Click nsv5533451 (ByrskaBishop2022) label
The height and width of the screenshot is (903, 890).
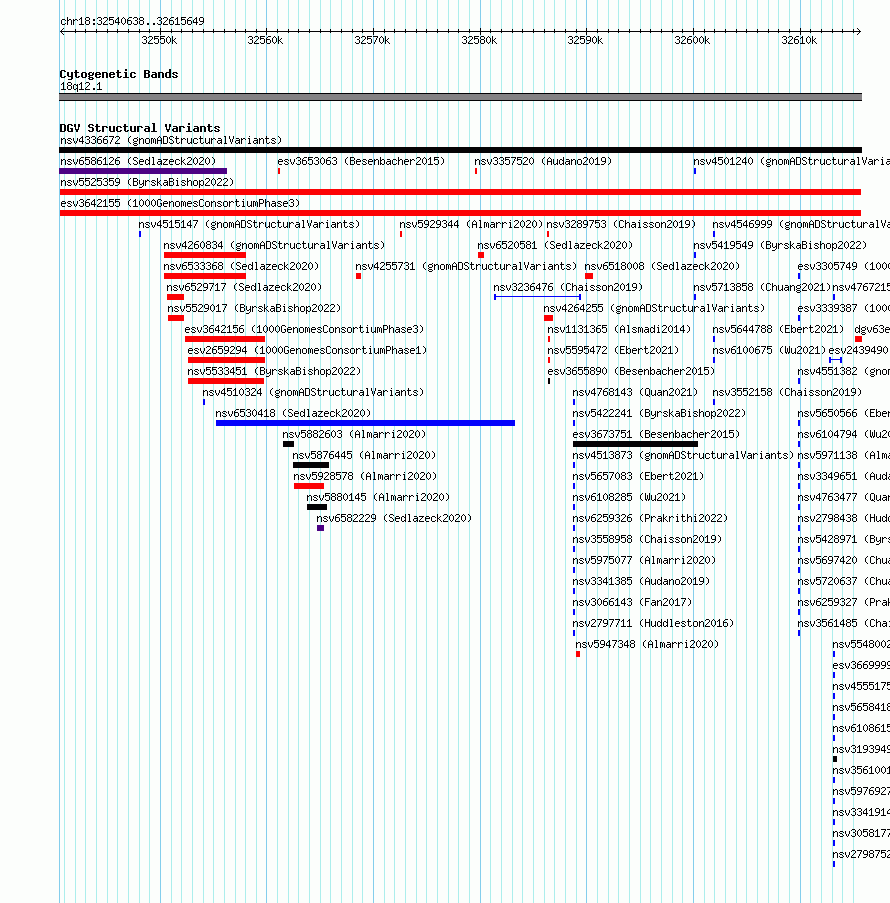tap(274, 371)
